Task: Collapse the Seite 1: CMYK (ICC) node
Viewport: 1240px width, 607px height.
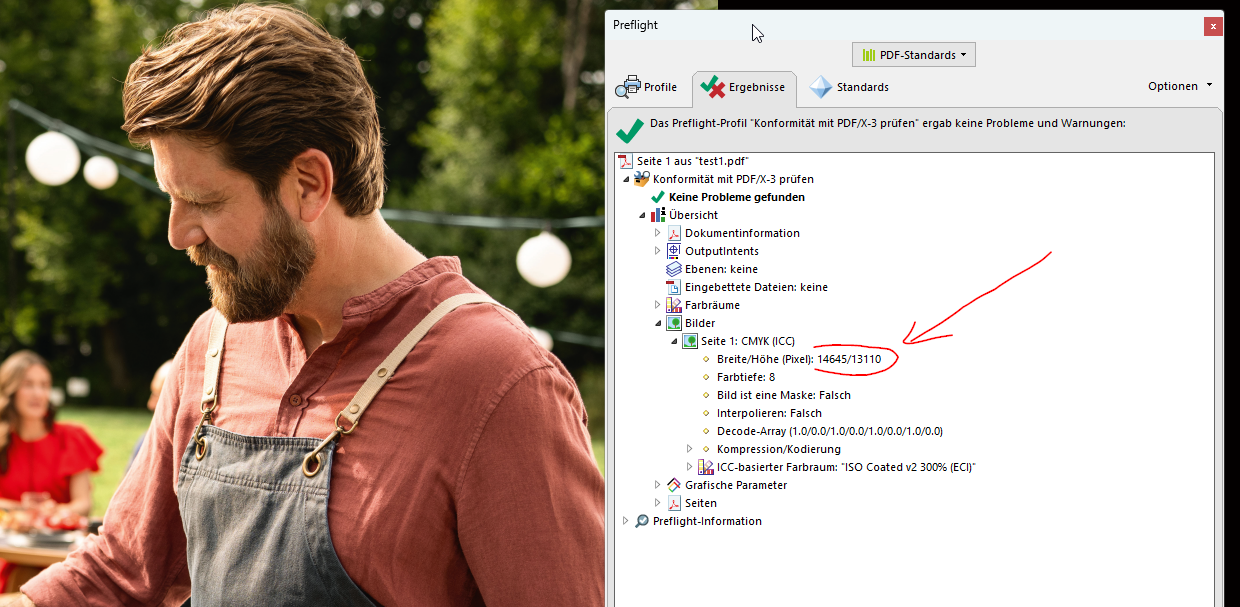Action: [x=675, y=341]
